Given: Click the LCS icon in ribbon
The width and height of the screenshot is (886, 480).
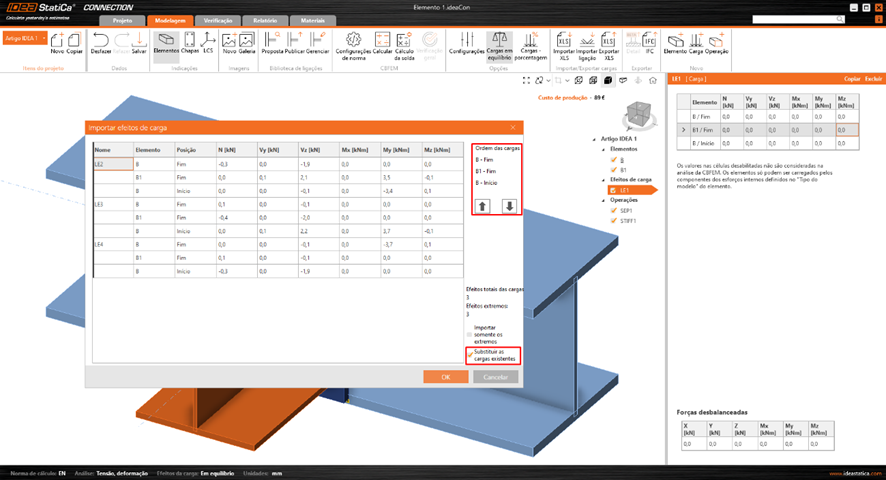Looking at the screenshot, I should 208,43.
